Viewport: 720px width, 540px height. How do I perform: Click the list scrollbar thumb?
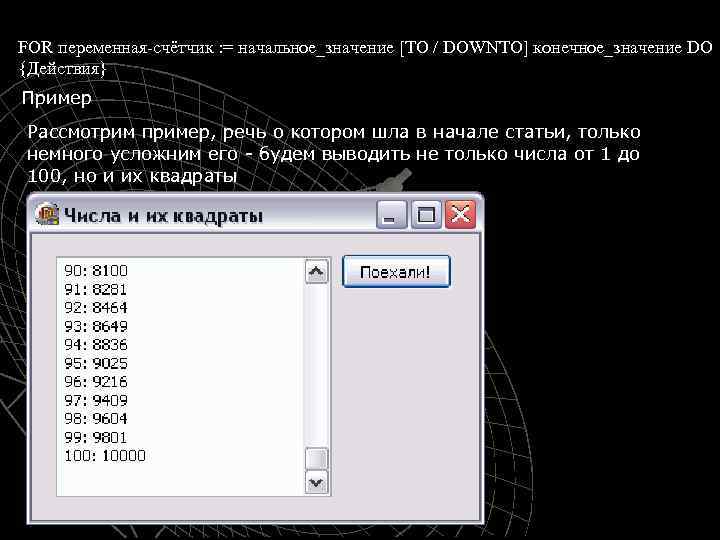coord(316,459)
